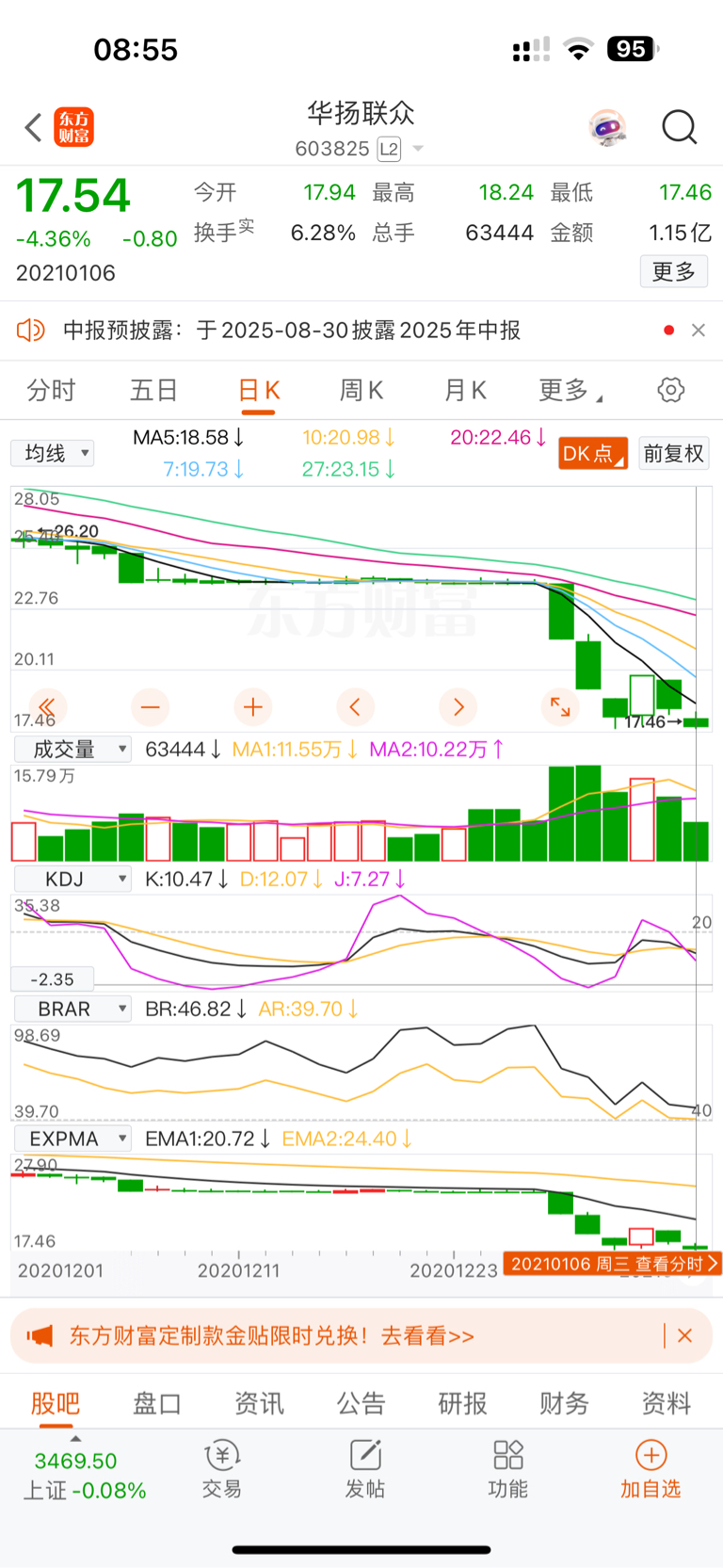Switch to 资料 tab
The height and width of the screenshot is (1568, 723).
pos(667,1404)
